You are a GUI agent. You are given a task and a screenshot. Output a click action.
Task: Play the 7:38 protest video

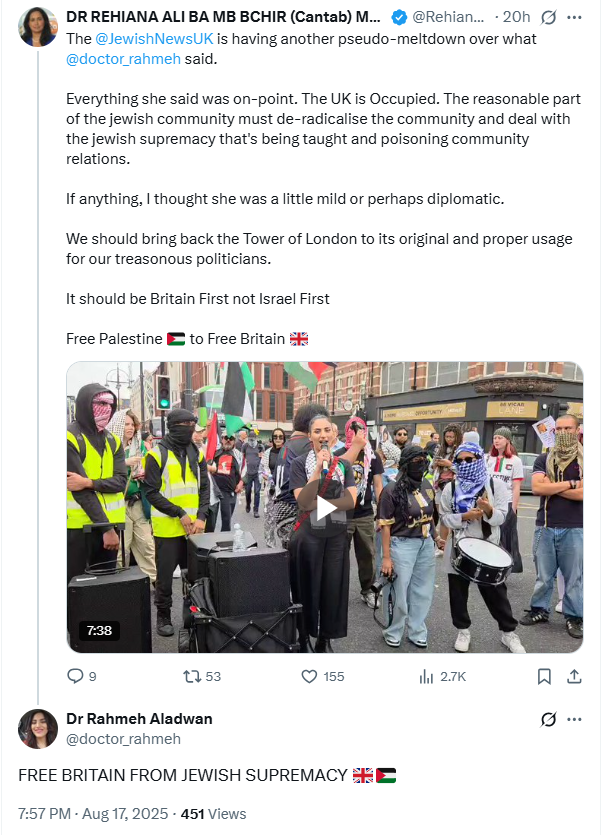[x=325, y=507]
